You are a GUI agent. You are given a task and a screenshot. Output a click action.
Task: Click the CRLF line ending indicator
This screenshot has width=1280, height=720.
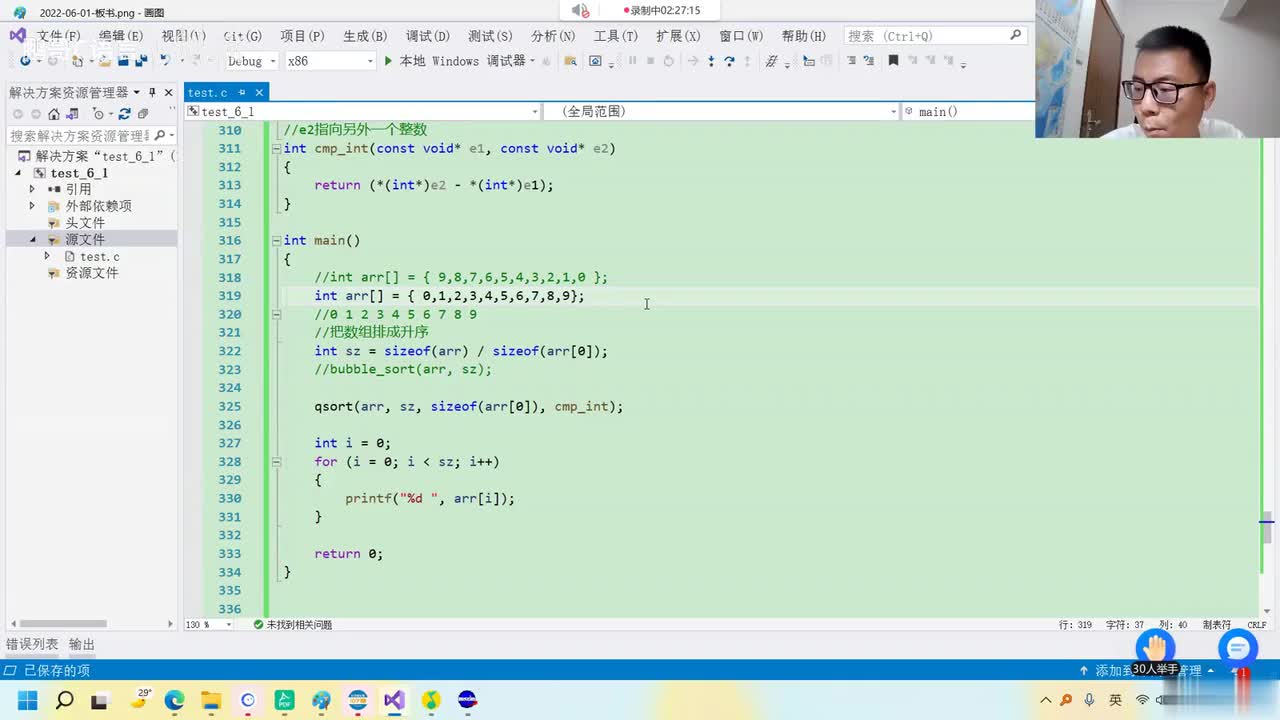tap(1257, 625)
